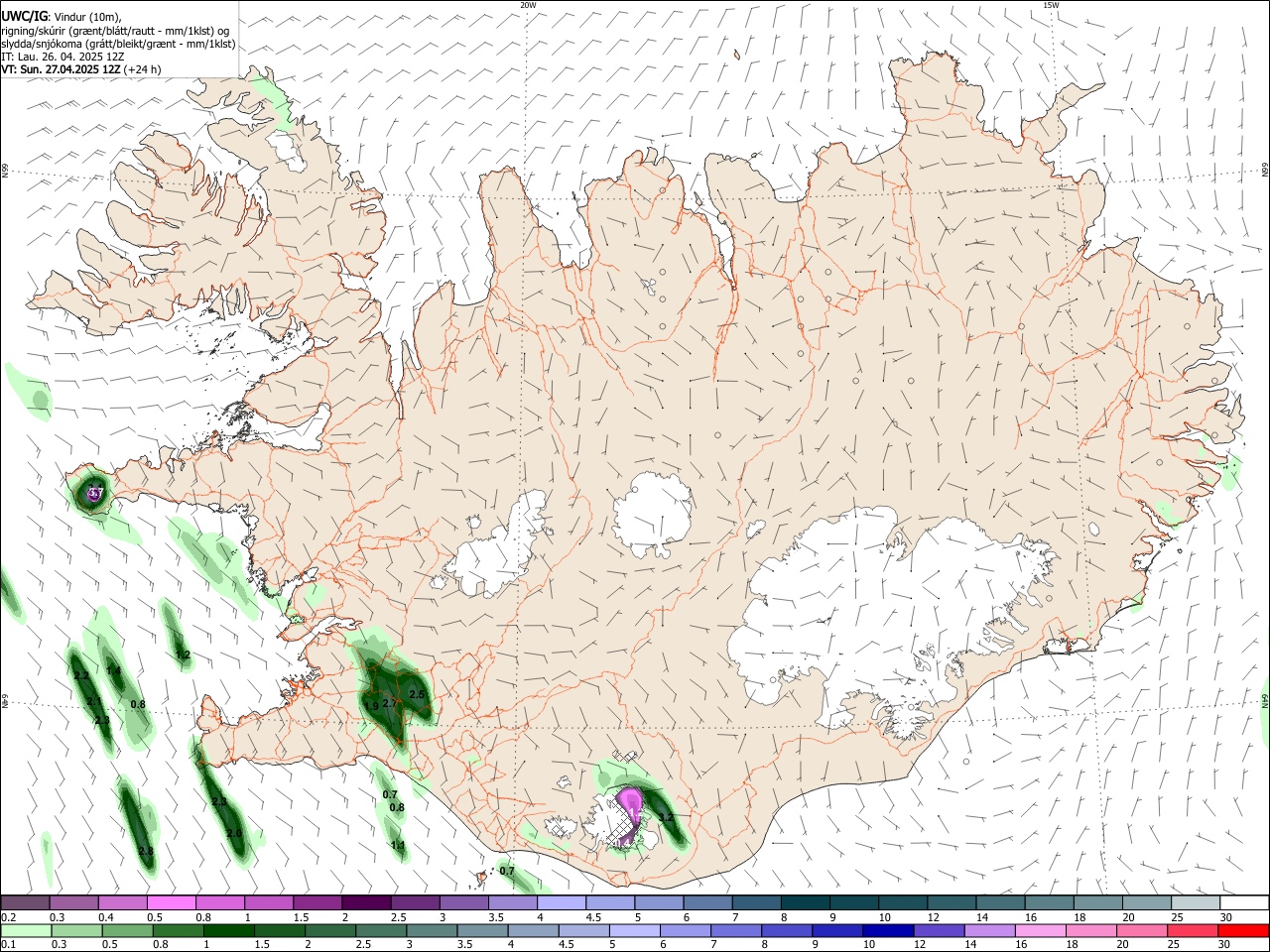1270x952 pixels.
Task: Click the 'rigning/skúrir' legend description line
Action: click(x=116, y=30)
